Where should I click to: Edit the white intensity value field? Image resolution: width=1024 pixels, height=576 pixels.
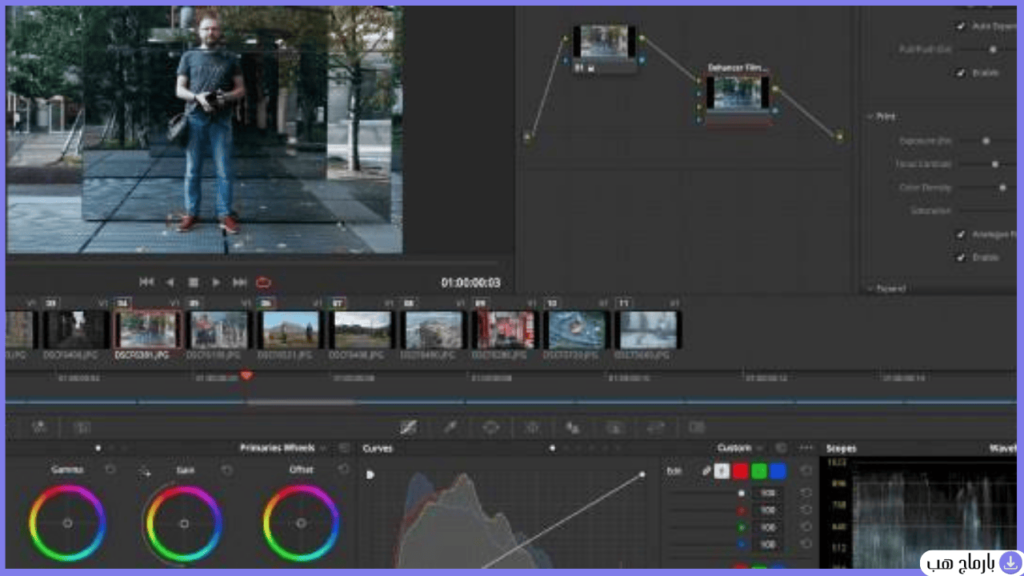click(767, 493)
